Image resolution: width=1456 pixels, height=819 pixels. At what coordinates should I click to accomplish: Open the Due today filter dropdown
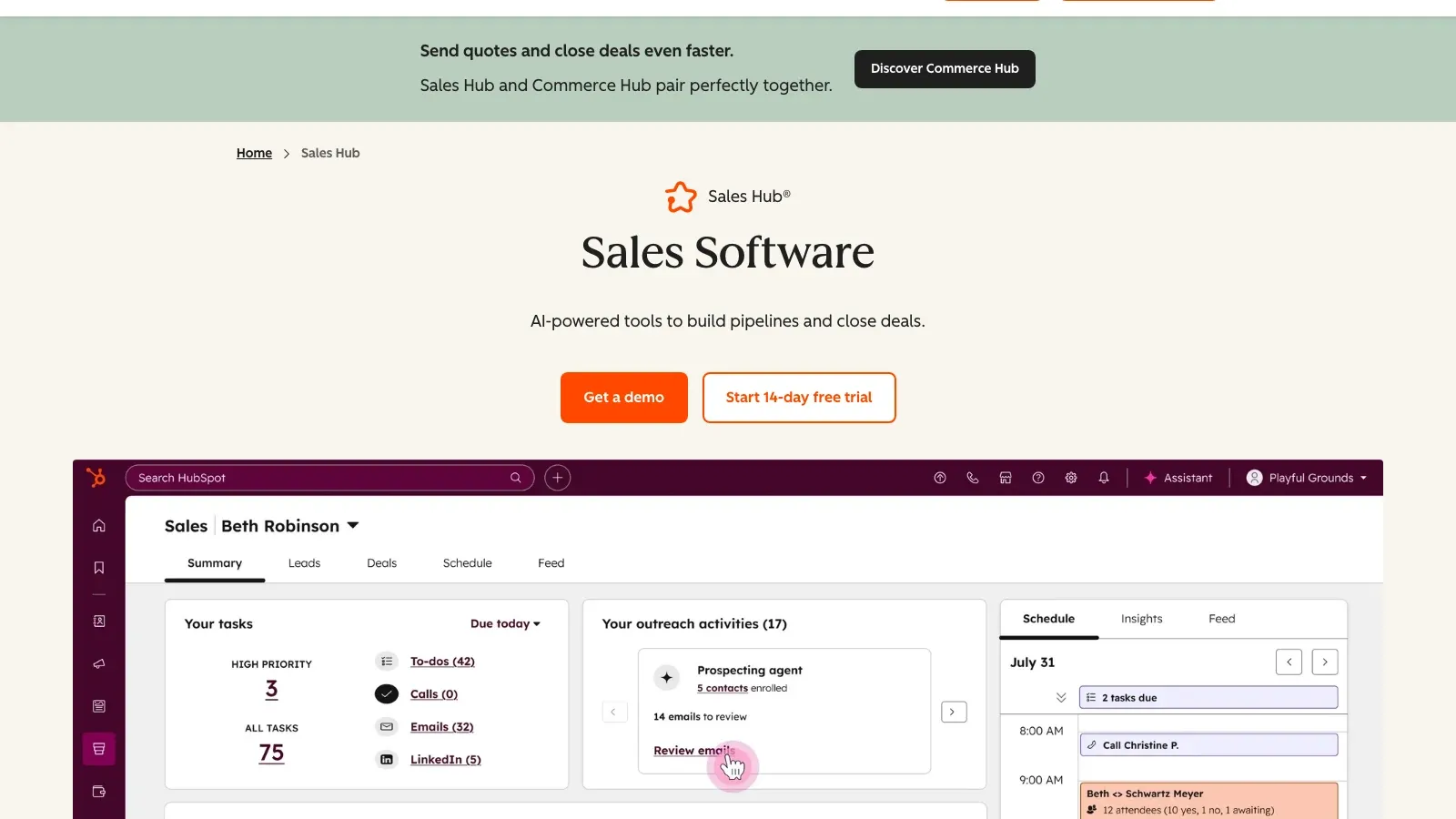point(505,624)
